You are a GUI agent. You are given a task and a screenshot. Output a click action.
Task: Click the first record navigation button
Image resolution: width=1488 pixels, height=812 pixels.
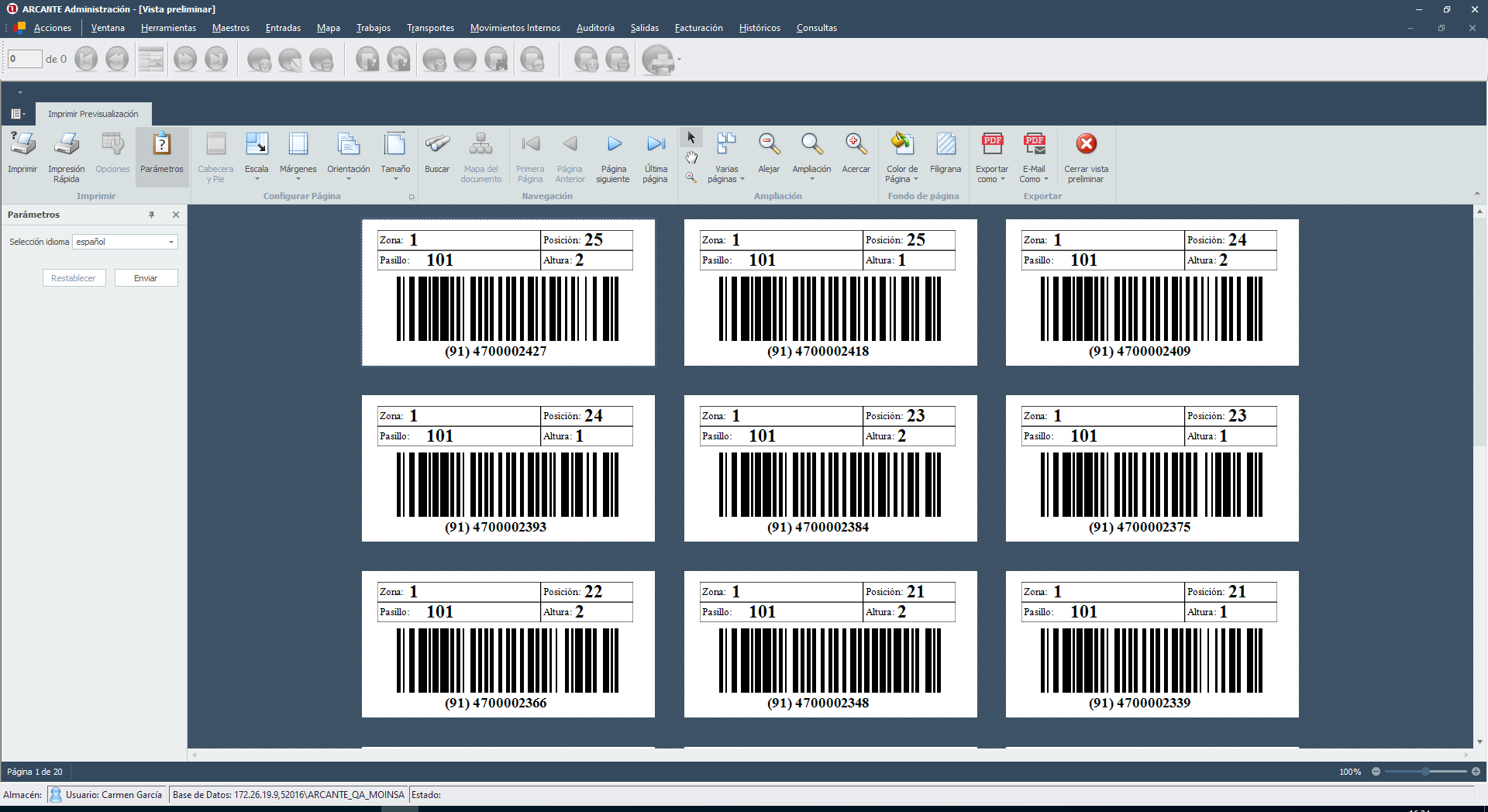coord(86,59)
